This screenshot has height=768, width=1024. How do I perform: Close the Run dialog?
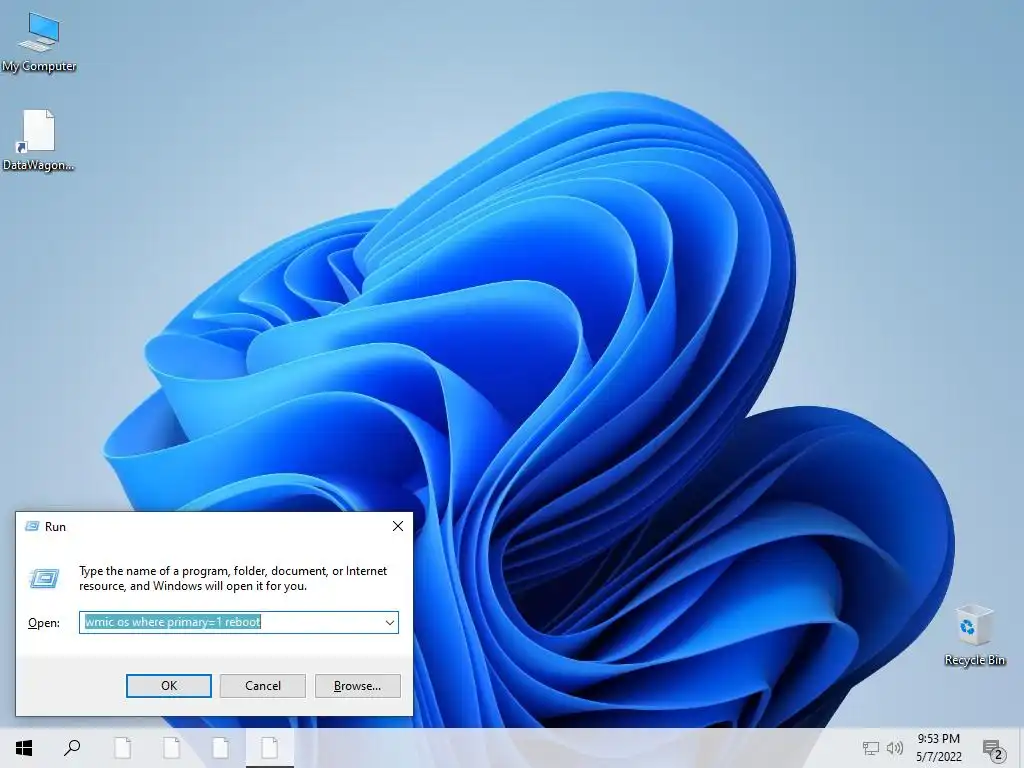coord(398,526)
